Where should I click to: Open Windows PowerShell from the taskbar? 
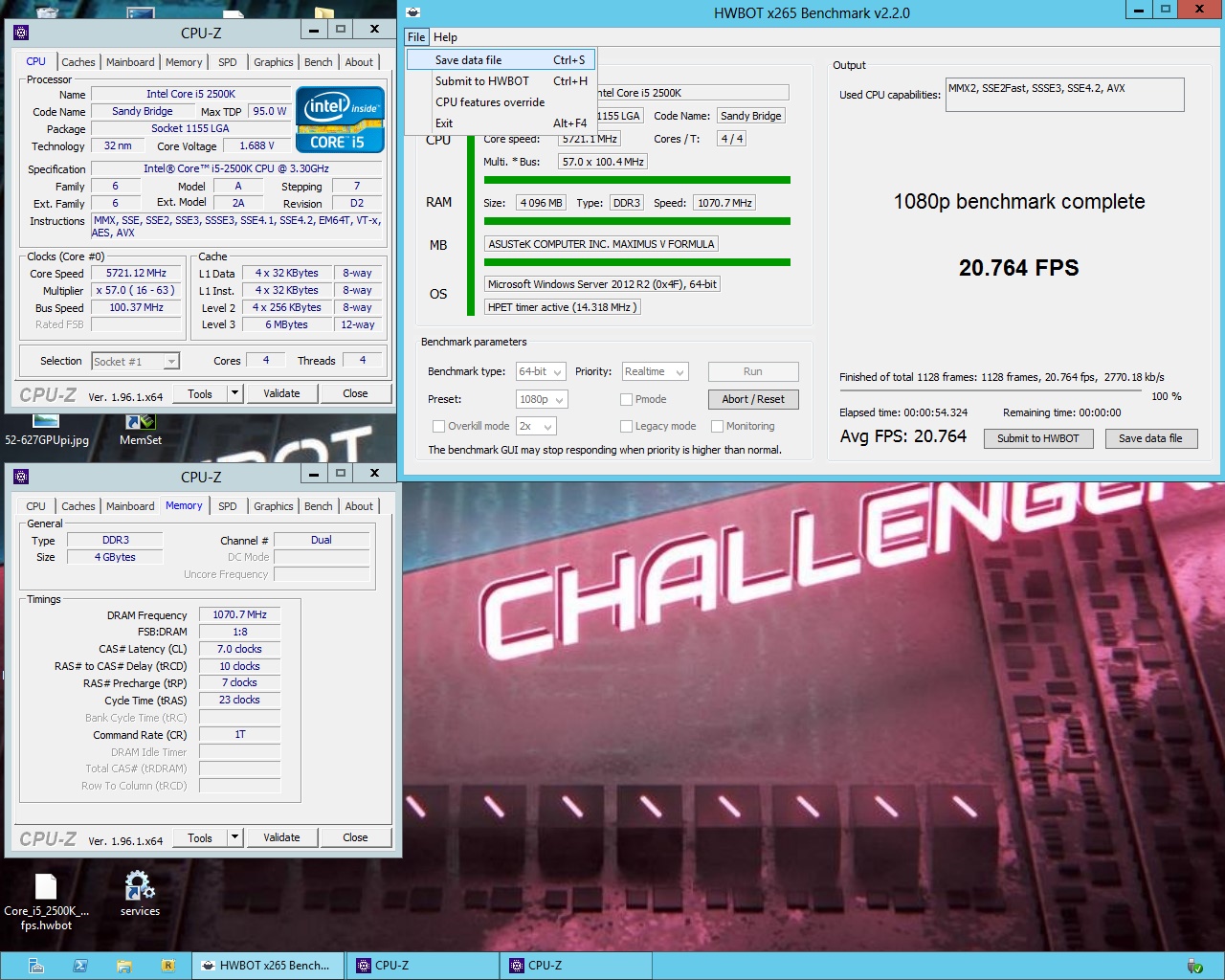point(80,966)
